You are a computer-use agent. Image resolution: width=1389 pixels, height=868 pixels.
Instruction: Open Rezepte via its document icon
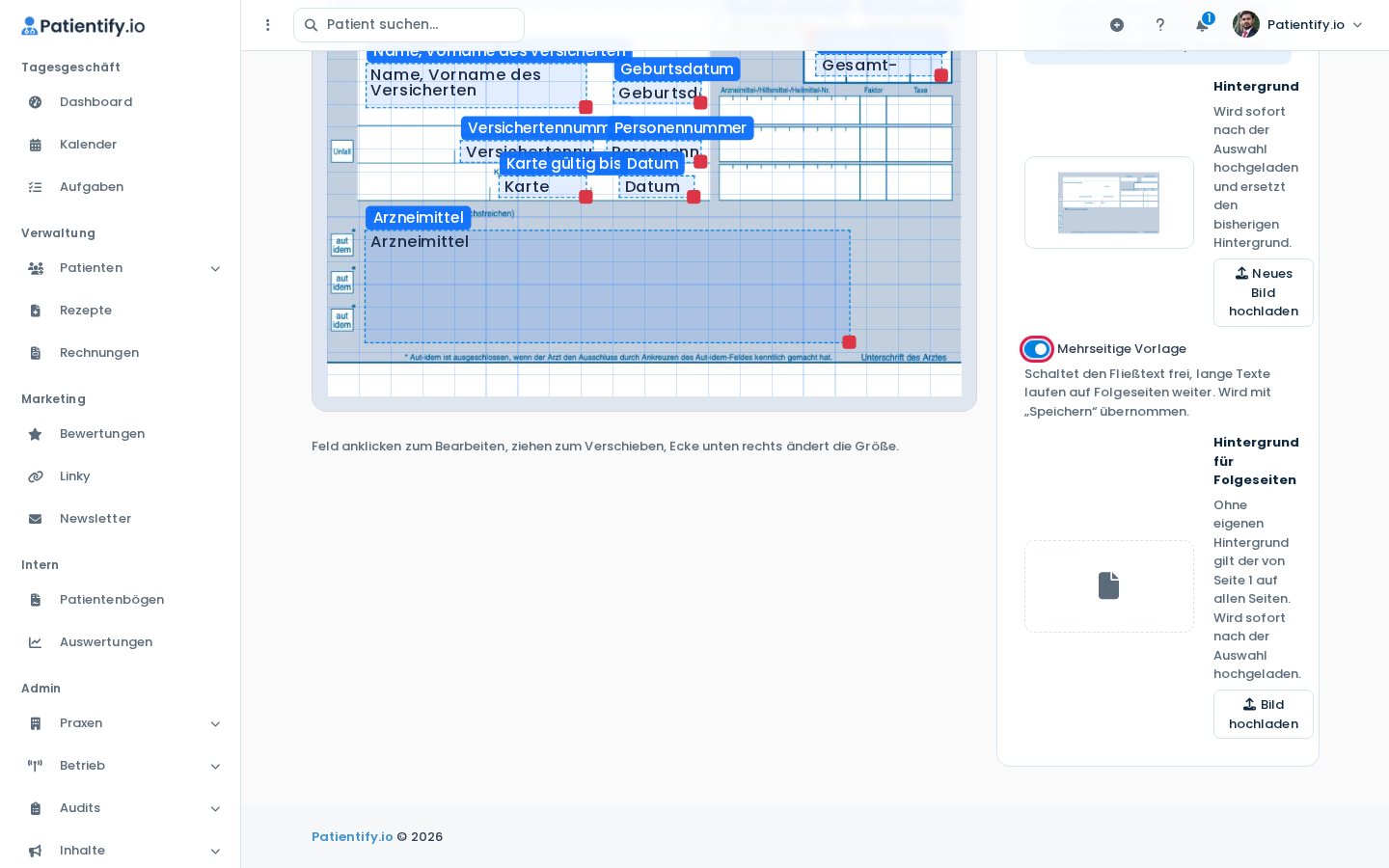tap(36, 311)
